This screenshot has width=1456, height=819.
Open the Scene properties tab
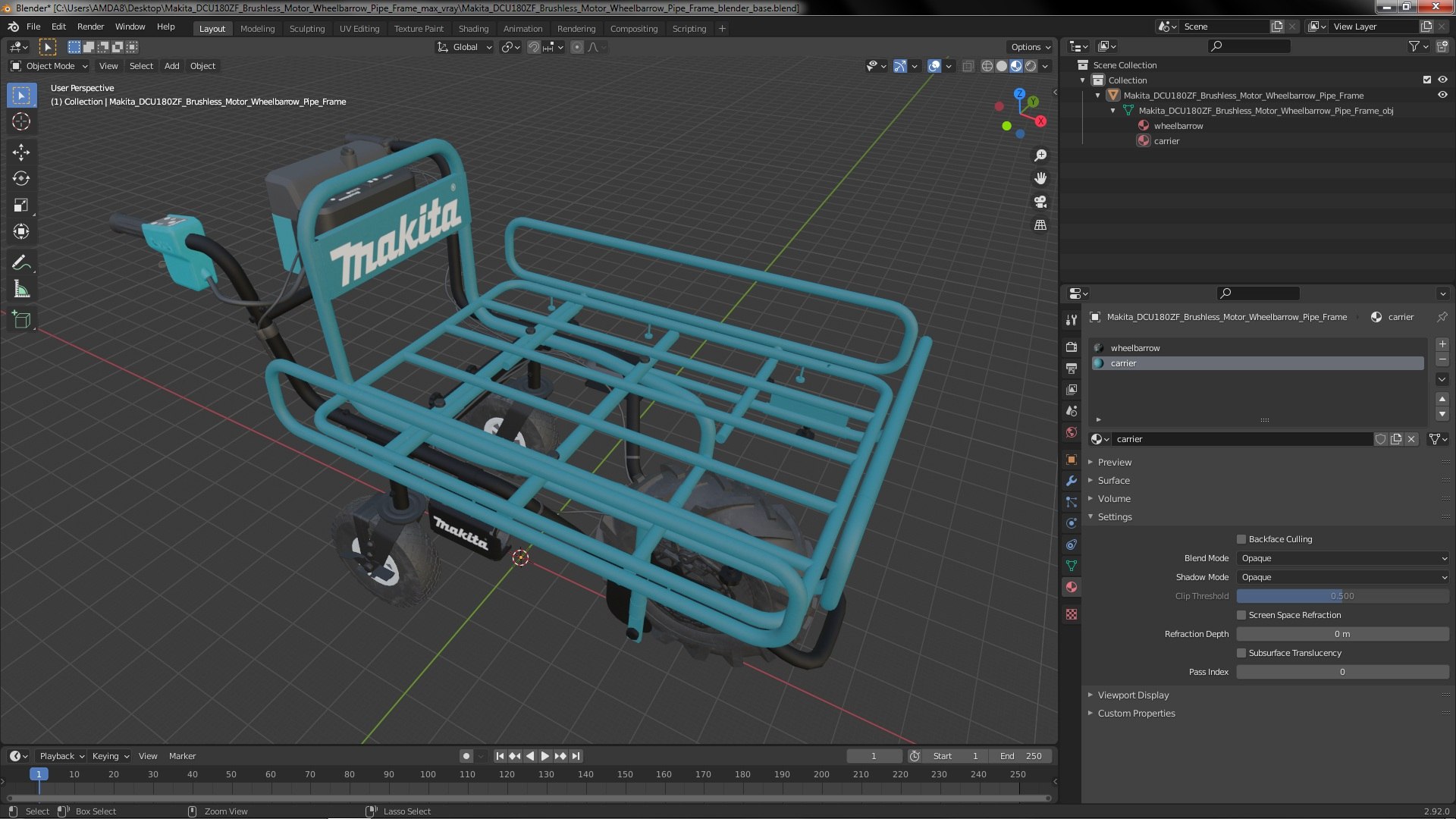pos(1072,410)
